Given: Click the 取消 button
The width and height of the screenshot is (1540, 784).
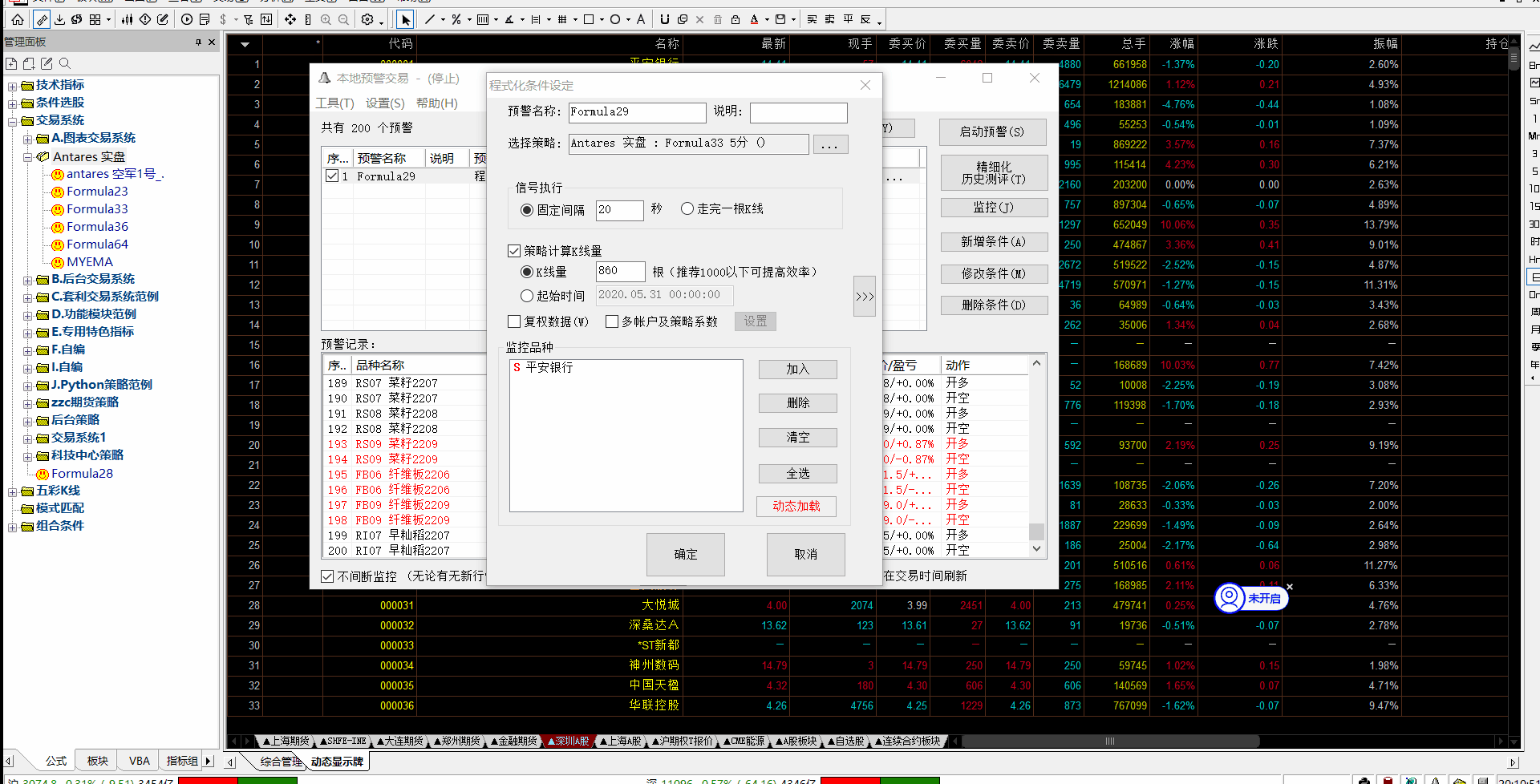Looking at the screenshot, I should 806,555.
